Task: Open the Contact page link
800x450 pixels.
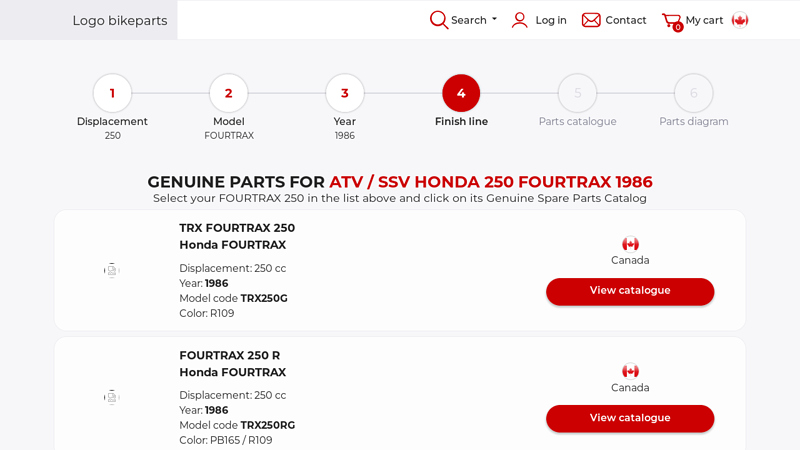Action: click(626, 20)
